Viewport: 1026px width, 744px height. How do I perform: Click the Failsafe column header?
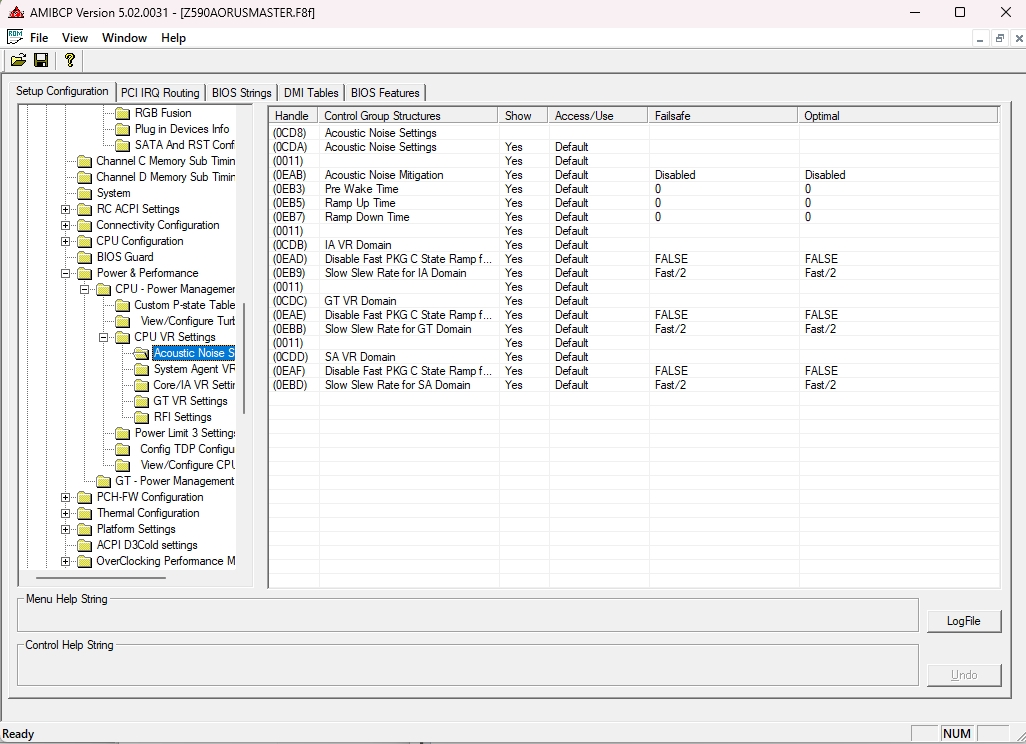coord(723,116)
